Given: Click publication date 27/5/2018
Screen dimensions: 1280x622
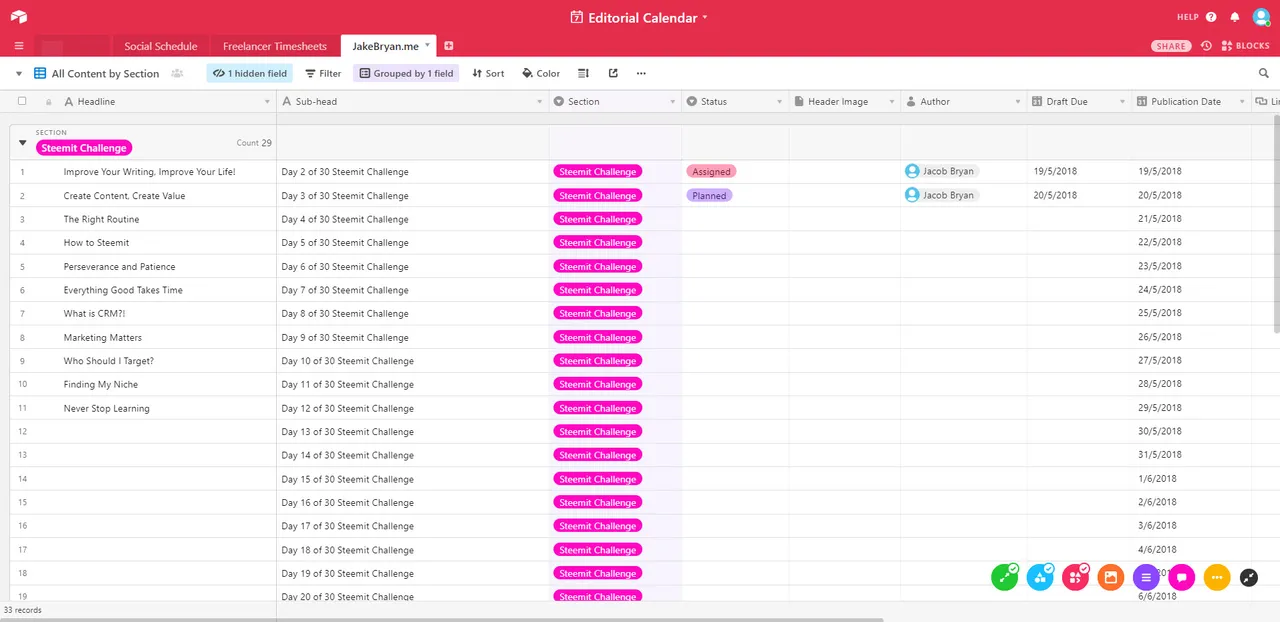Looking at the screenshot, I should click(x=1159, y=361).
